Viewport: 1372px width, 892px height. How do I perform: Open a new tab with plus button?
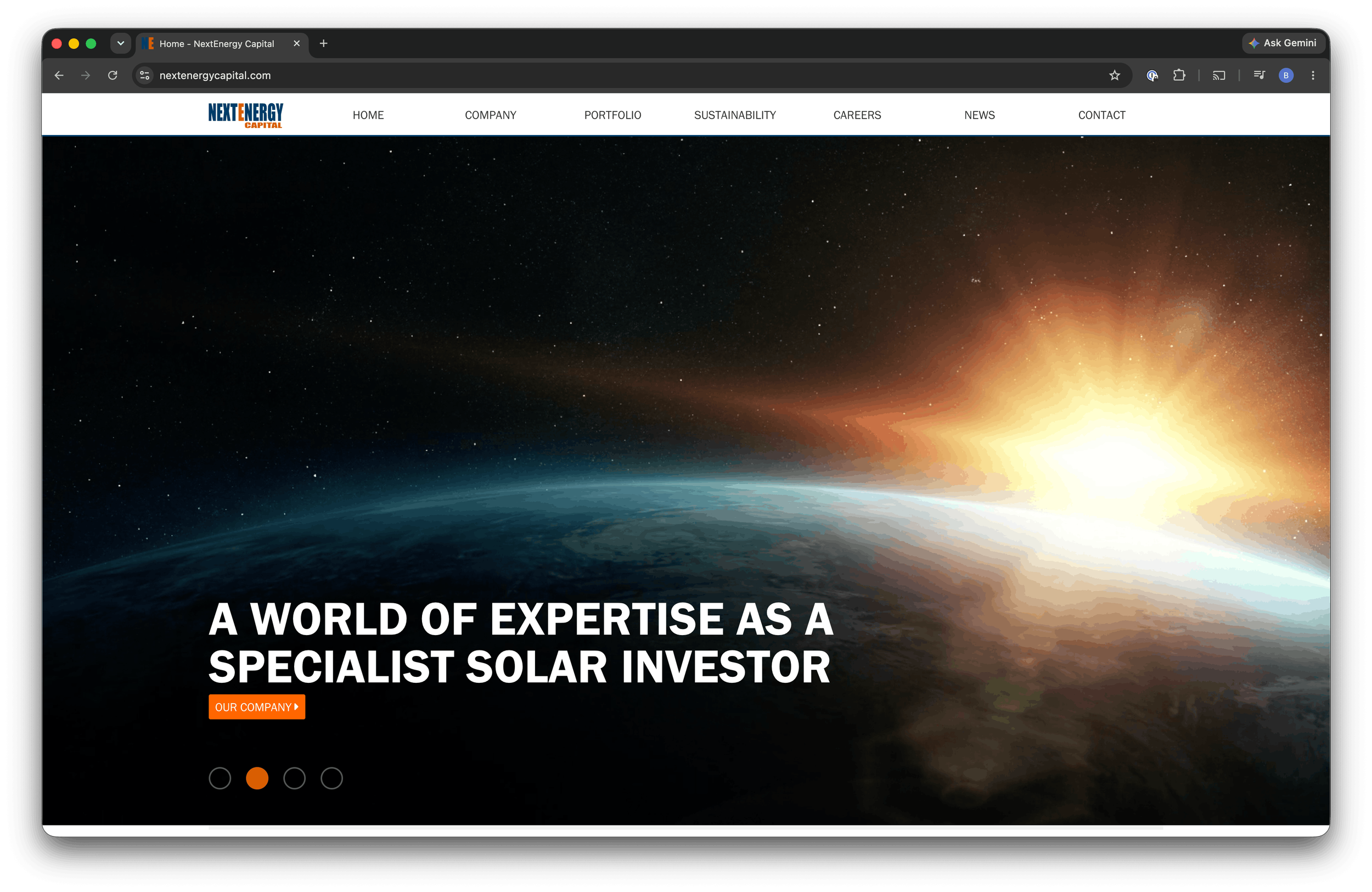pyautogui.click(x=323, y=43)
